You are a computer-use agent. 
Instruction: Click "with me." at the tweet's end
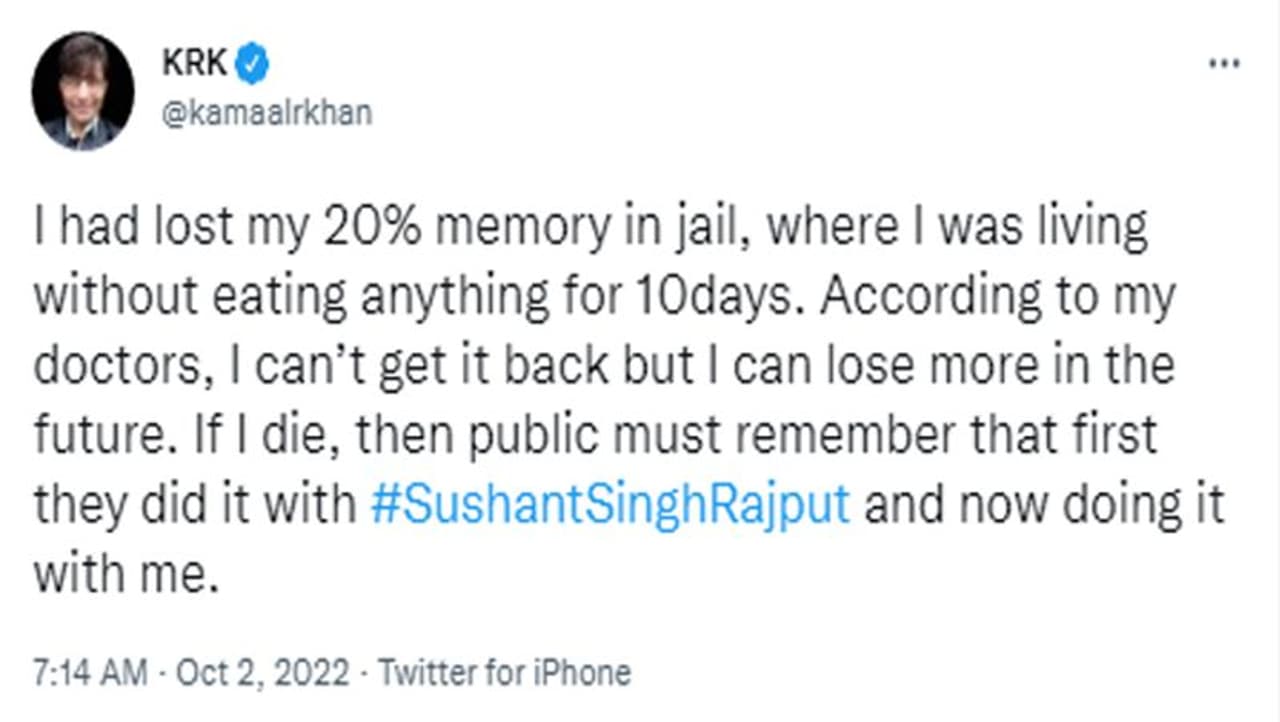click(x=126, y=573)
